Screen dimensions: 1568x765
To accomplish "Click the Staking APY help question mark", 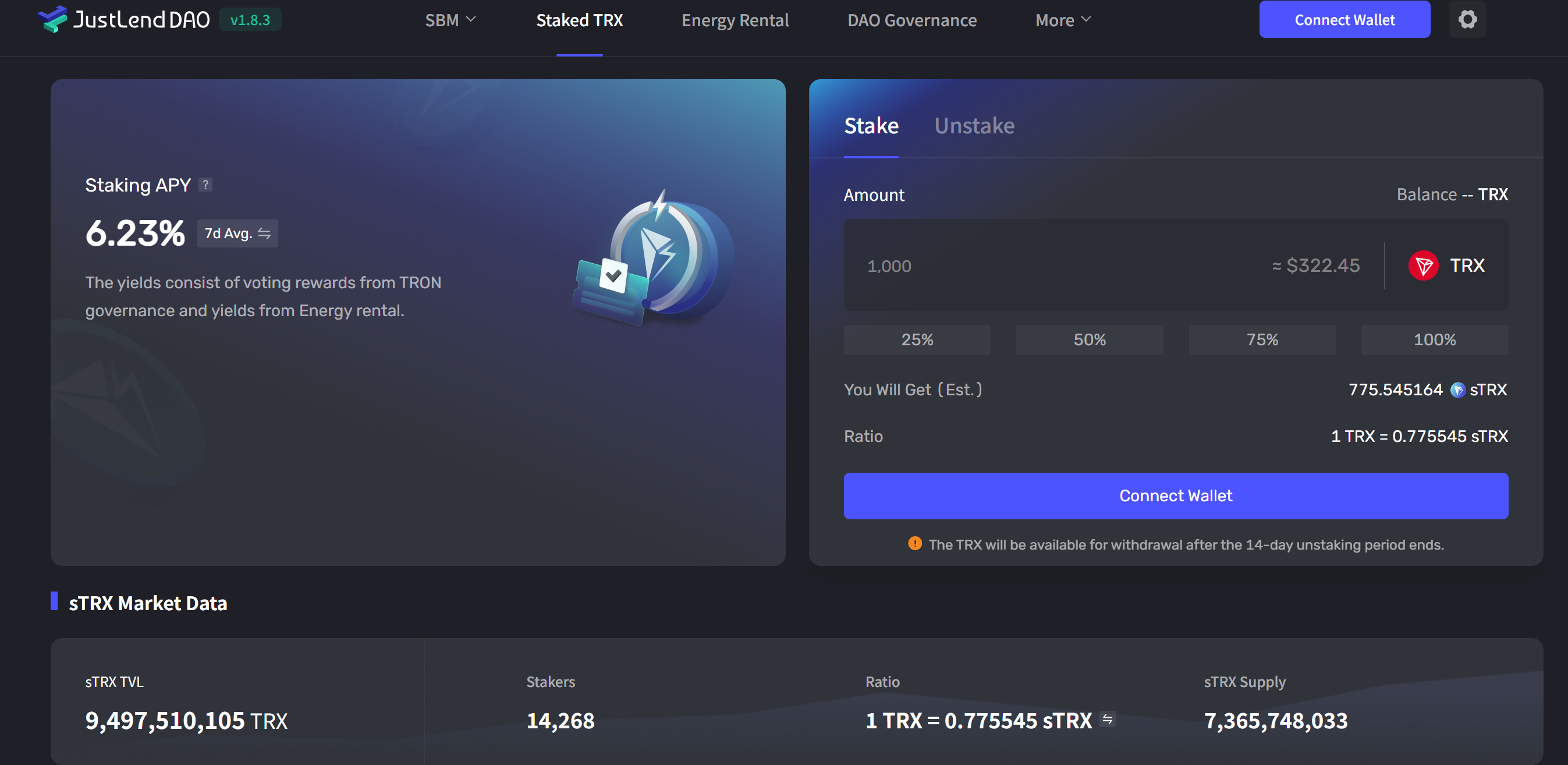I will [205, 185].
